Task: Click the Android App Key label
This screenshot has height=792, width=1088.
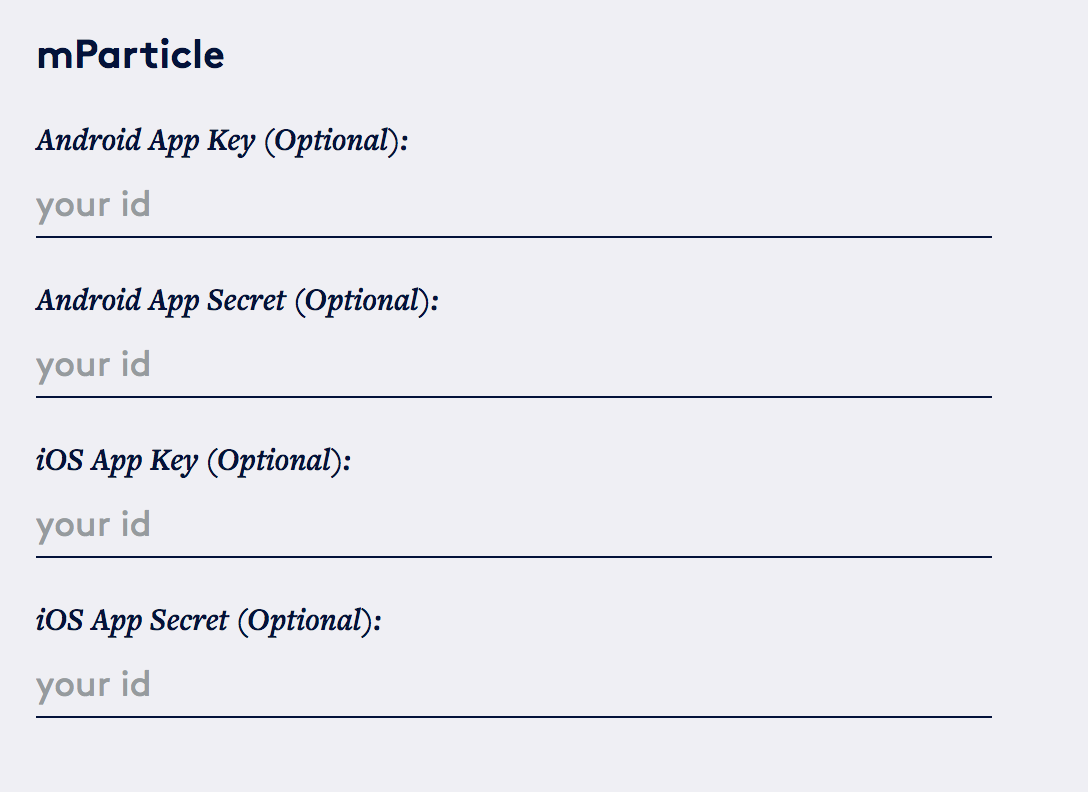Action: pos(222,142)
